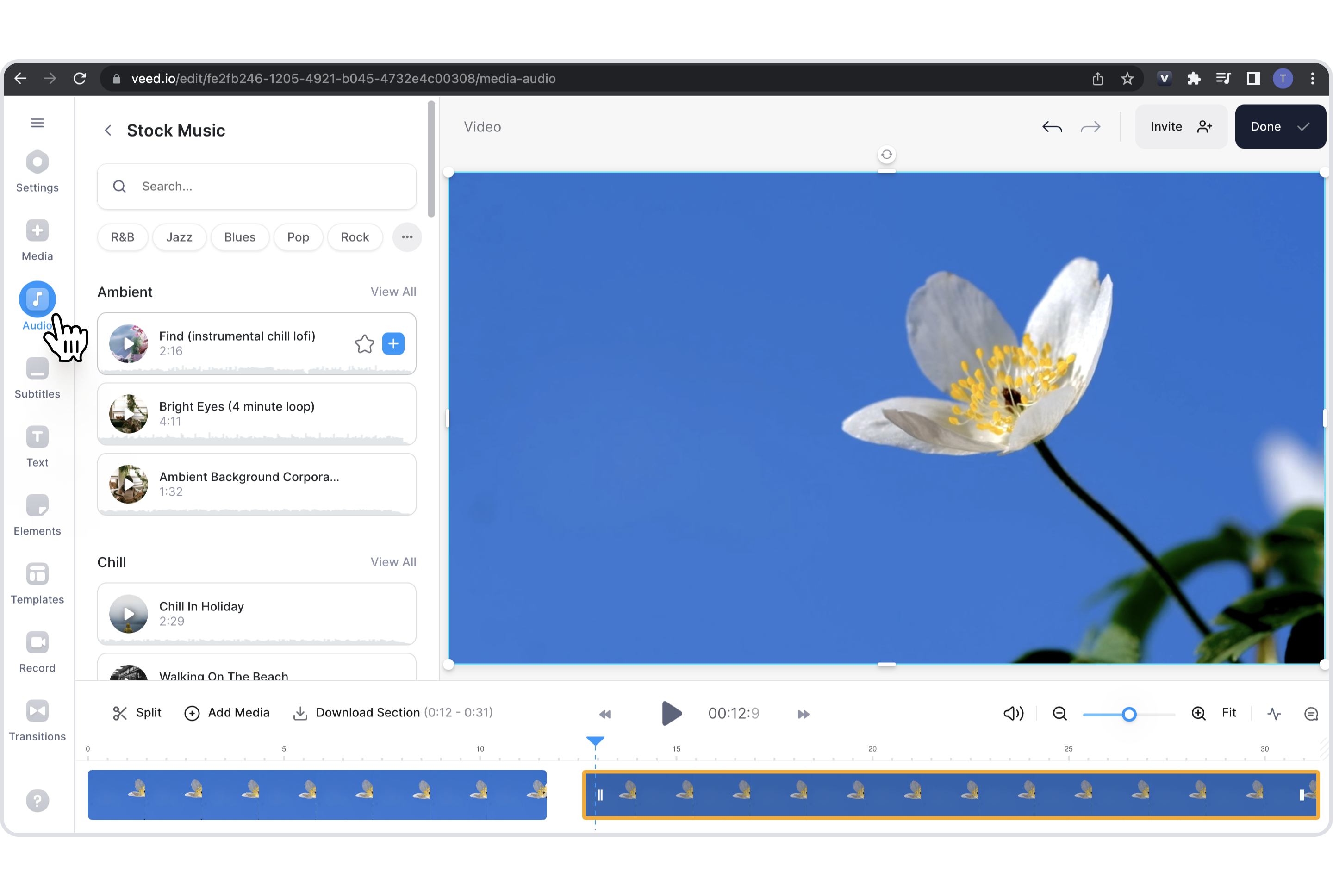The height and width of the screenshot is (896, 1333).
Task: Redo the last edit
Action: coord(1090,126)
